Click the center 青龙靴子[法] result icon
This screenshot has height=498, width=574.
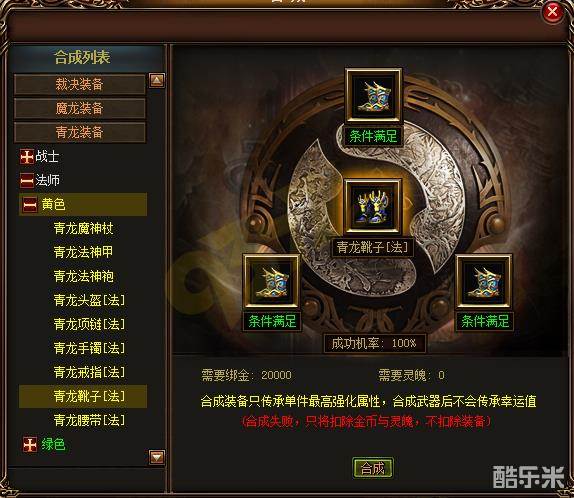pyautogui.click(x=373, y=207)
